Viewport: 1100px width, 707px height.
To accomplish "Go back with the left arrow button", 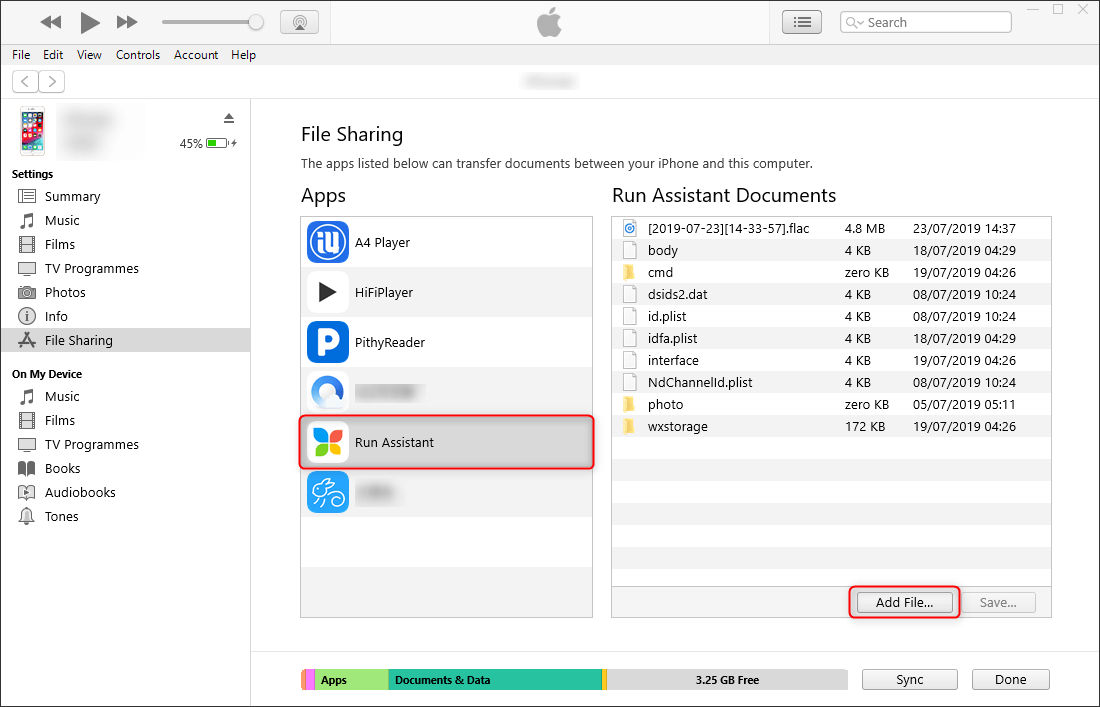I will pyautogui.click(x=25, y=81).
